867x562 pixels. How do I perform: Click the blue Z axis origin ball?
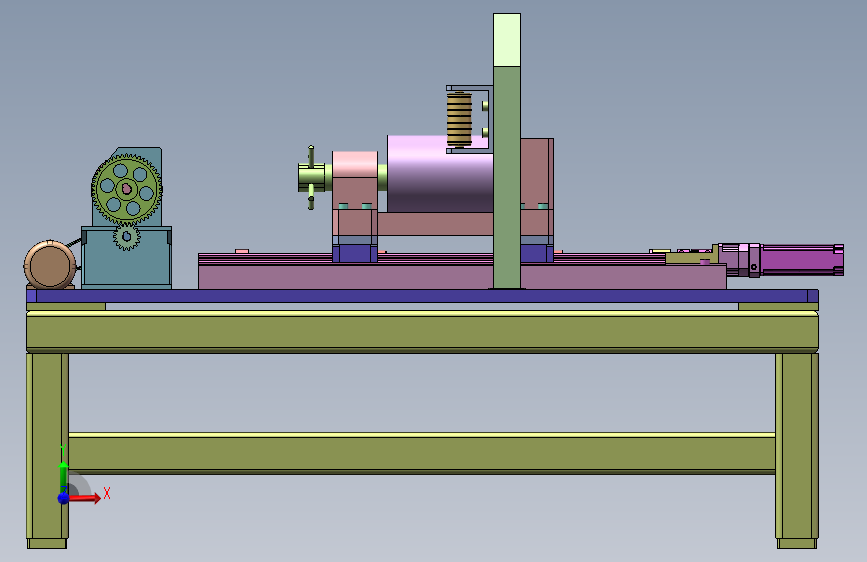pyautogui.click(x=64, y=498)
